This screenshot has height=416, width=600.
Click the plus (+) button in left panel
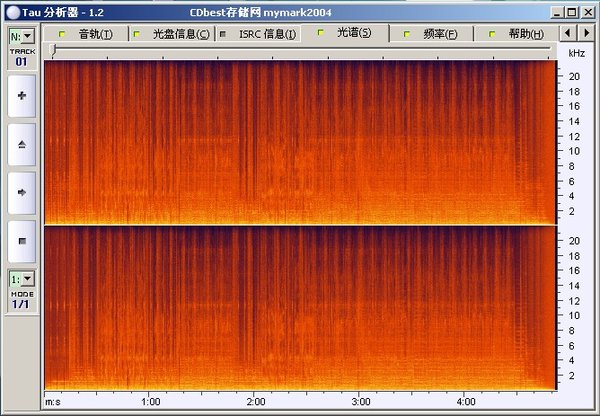coord(22,96)
